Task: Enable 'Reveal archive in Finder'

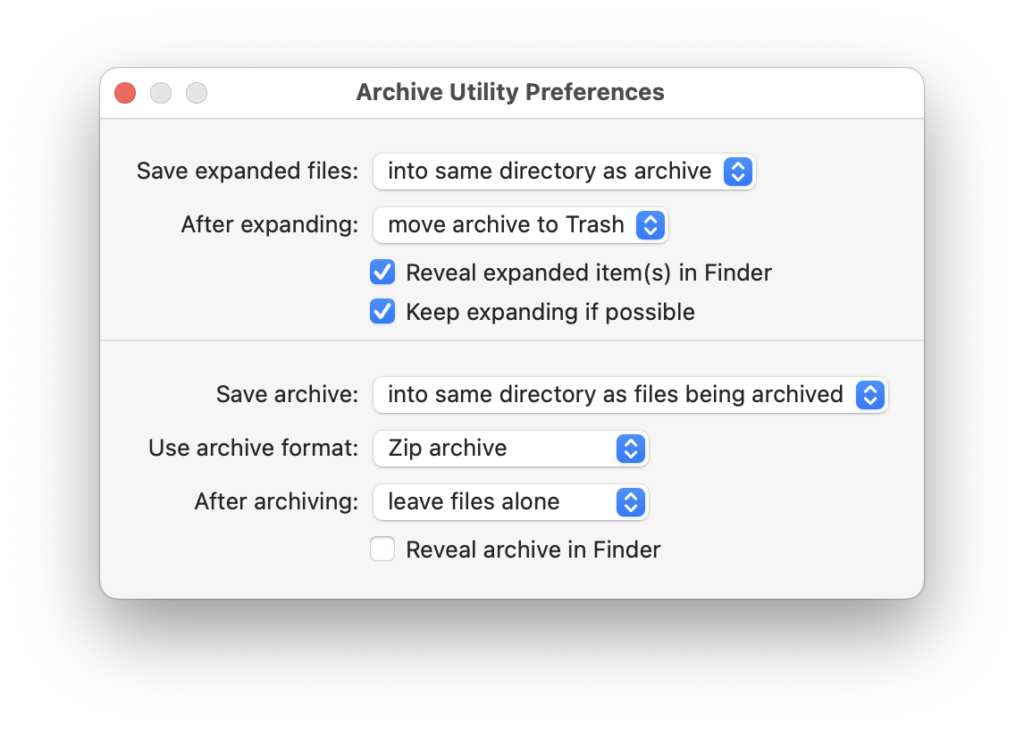Action: 382,549
